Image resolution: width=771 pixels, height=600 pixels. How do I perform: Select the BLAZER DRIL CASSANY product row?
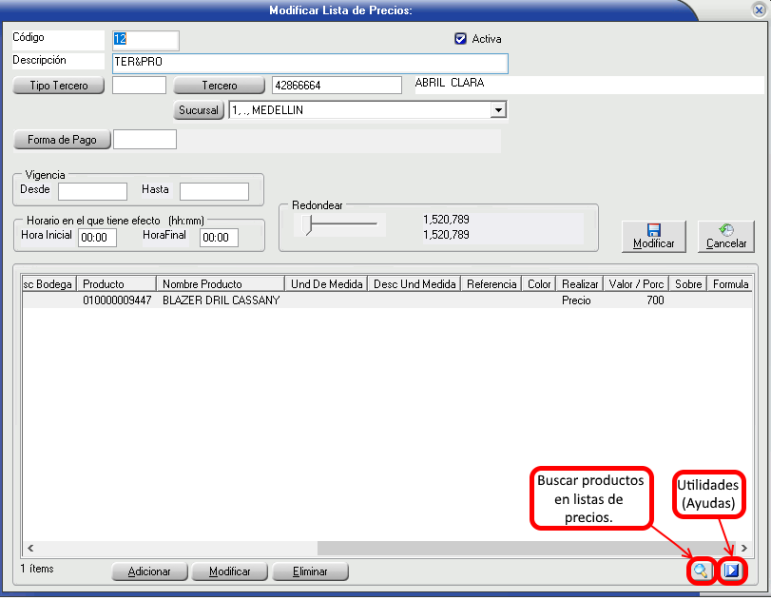point(220,300)
